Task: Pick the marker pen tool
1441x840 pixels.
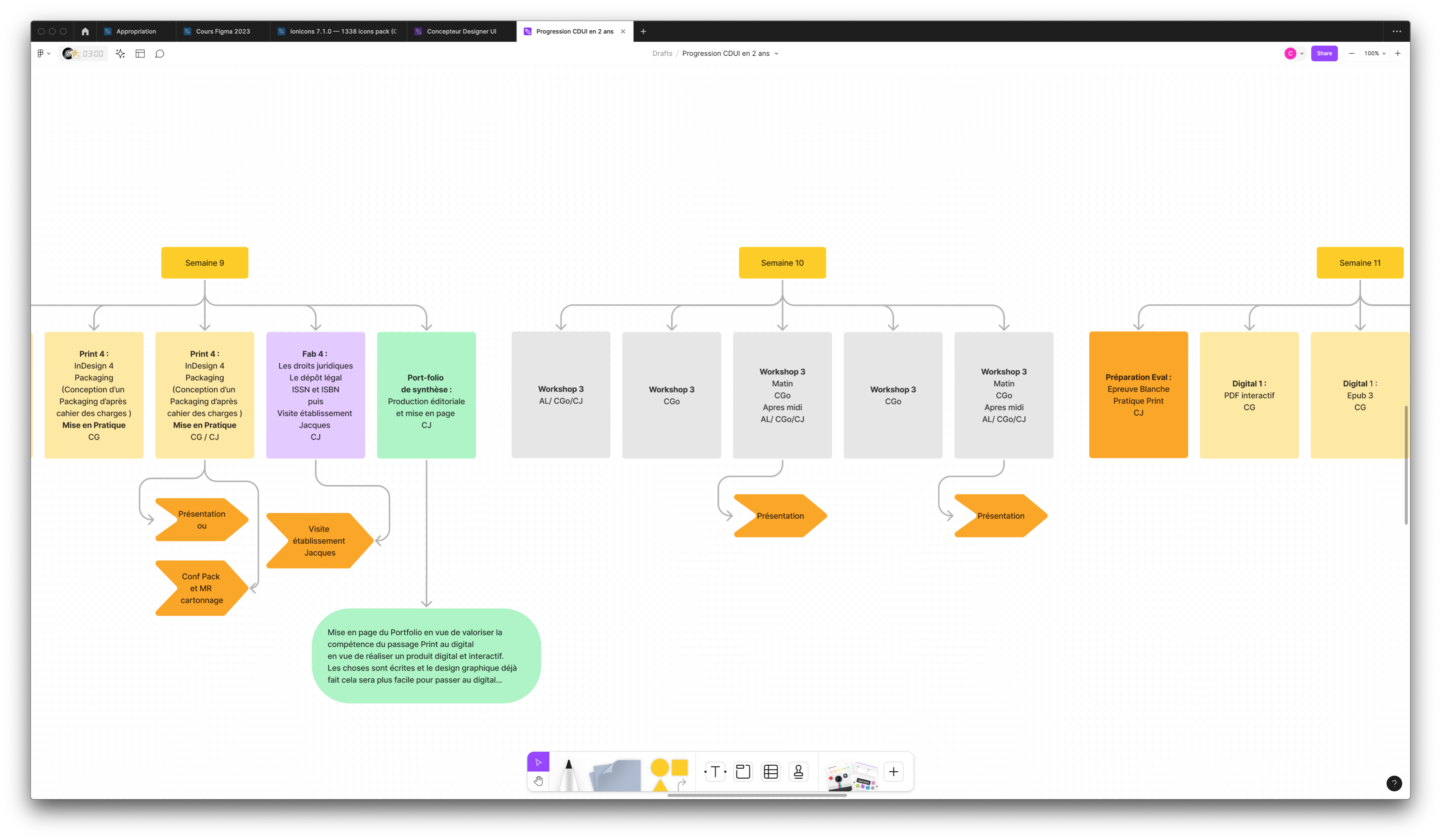Action: pyautogui.click(x=568, y=774)
